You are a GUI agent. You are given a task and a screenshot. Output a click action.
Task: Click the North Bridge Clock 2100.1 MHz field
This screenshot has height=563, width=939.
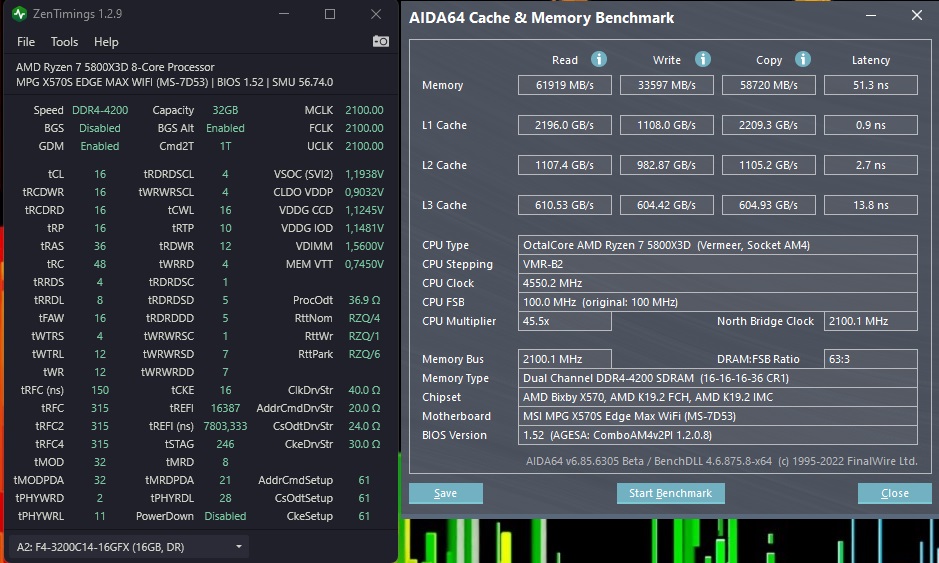(871, 321)
